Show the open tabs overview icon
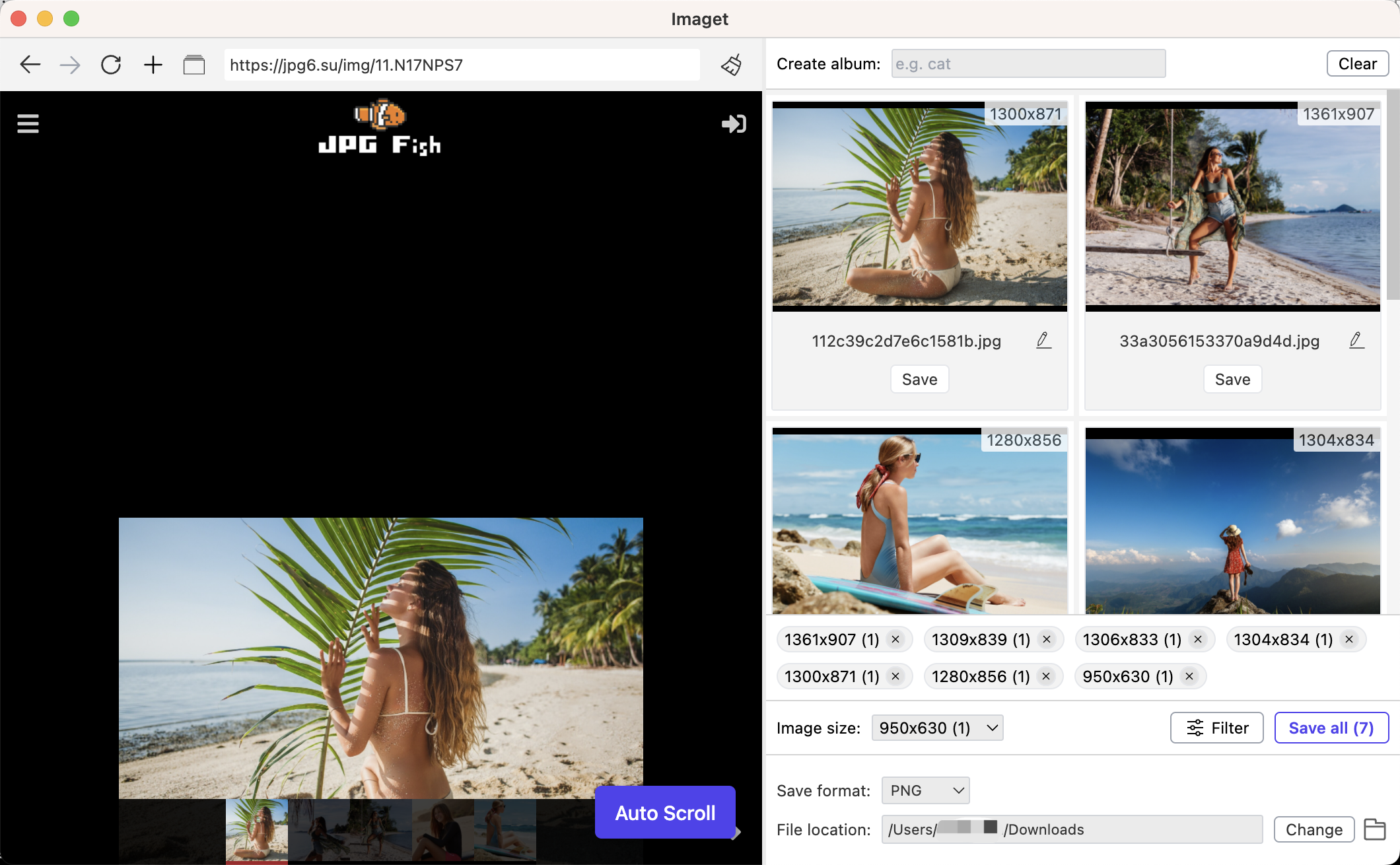Viewport: 1400px width, 865px height. point(193,65)
